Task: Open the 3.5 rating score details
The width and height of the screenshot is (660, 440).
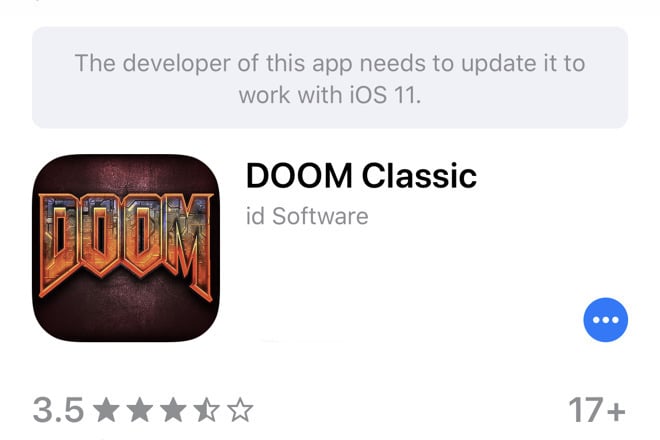Action: pyautogui.click(x=59, y=410)
